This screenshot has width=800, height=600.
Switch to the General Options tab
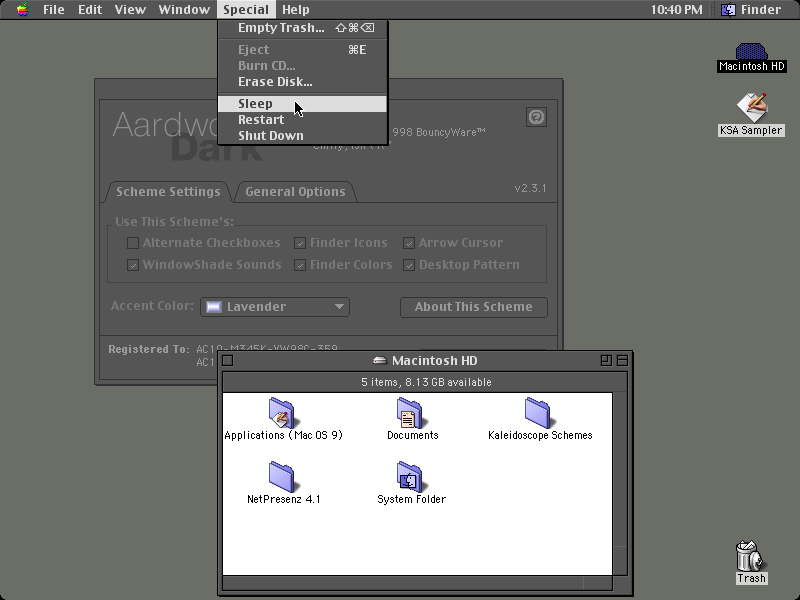(295, 192)
